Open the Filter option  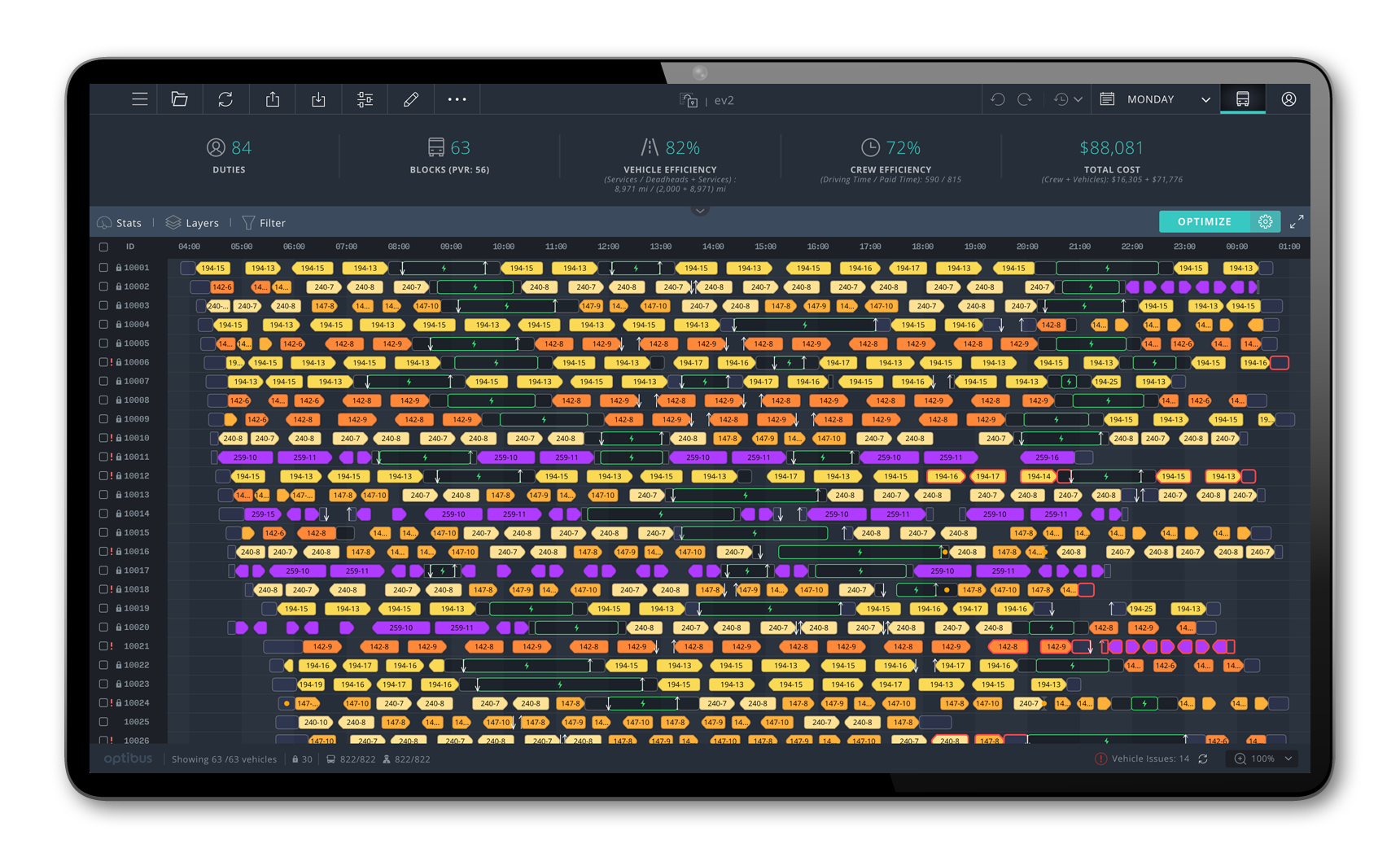[x=264, y=223]
